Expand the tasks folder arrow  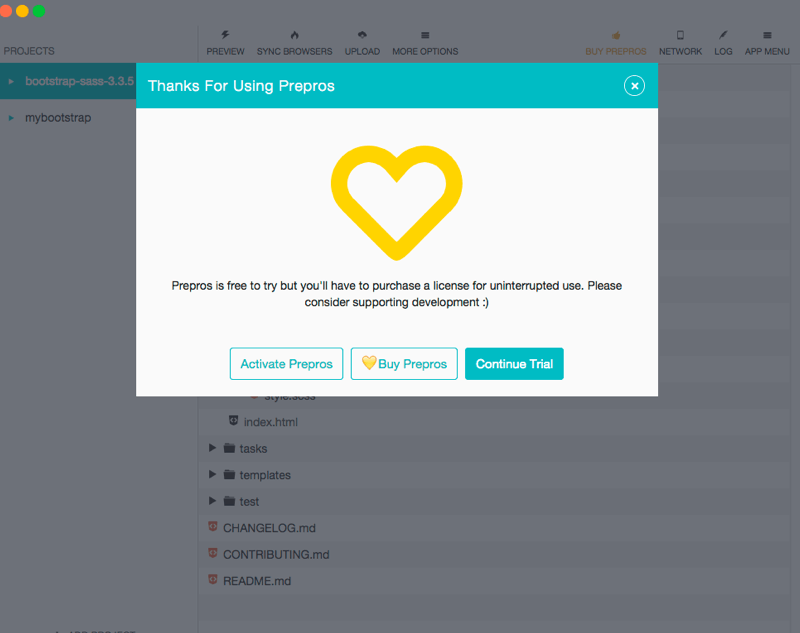[x=212, y=448]
